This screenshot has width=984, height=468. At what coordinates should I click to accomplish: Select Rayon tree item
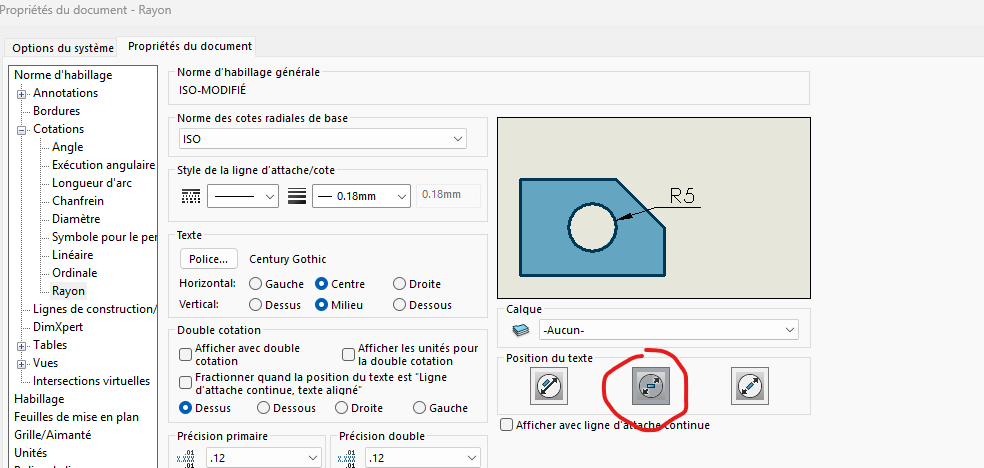(x=68, y=291)
